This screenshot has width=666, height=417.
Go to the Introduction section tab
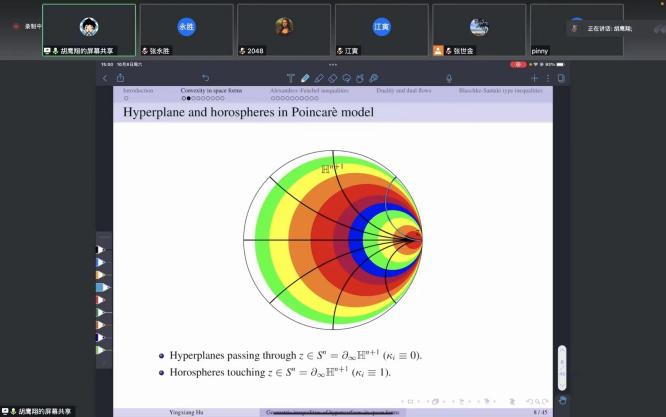[x=138, y=91]
